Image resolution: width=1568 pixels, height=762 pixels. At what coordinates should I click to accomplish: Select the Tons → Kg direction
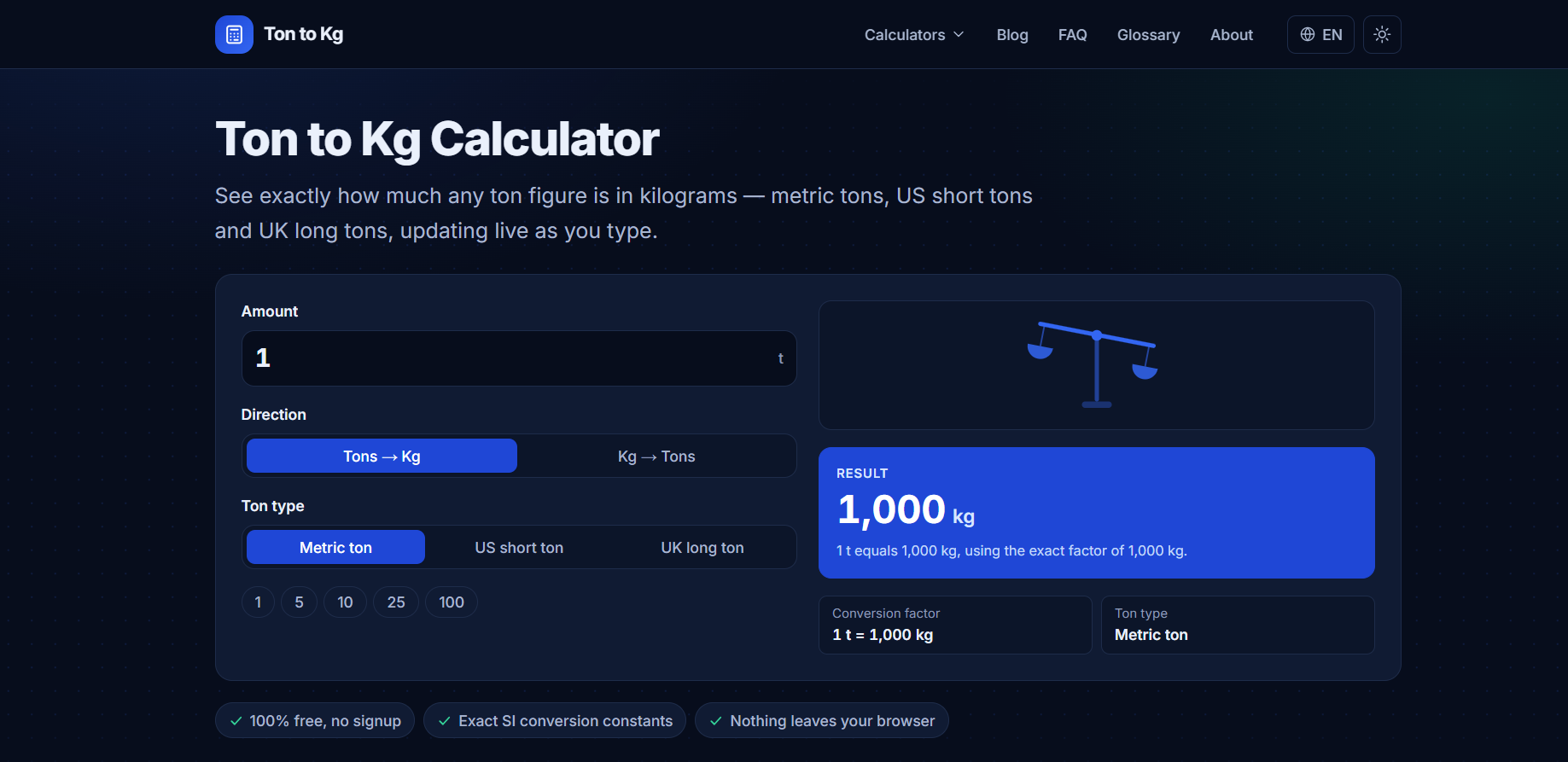(x=382, y=456)
